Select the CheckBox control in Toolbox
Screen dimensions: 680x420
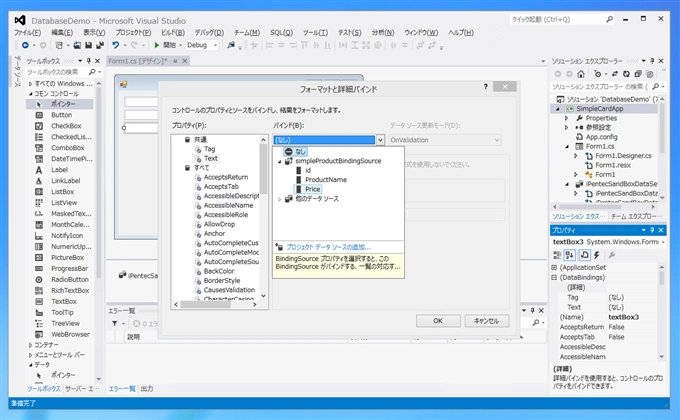tap(65, 126)
